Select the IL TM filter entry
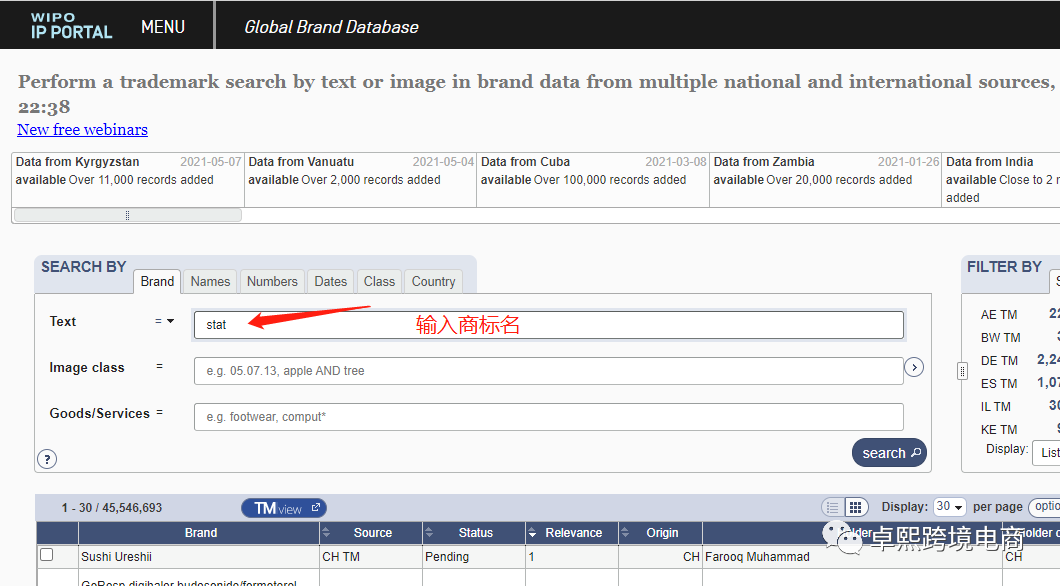 click(996, 407)
